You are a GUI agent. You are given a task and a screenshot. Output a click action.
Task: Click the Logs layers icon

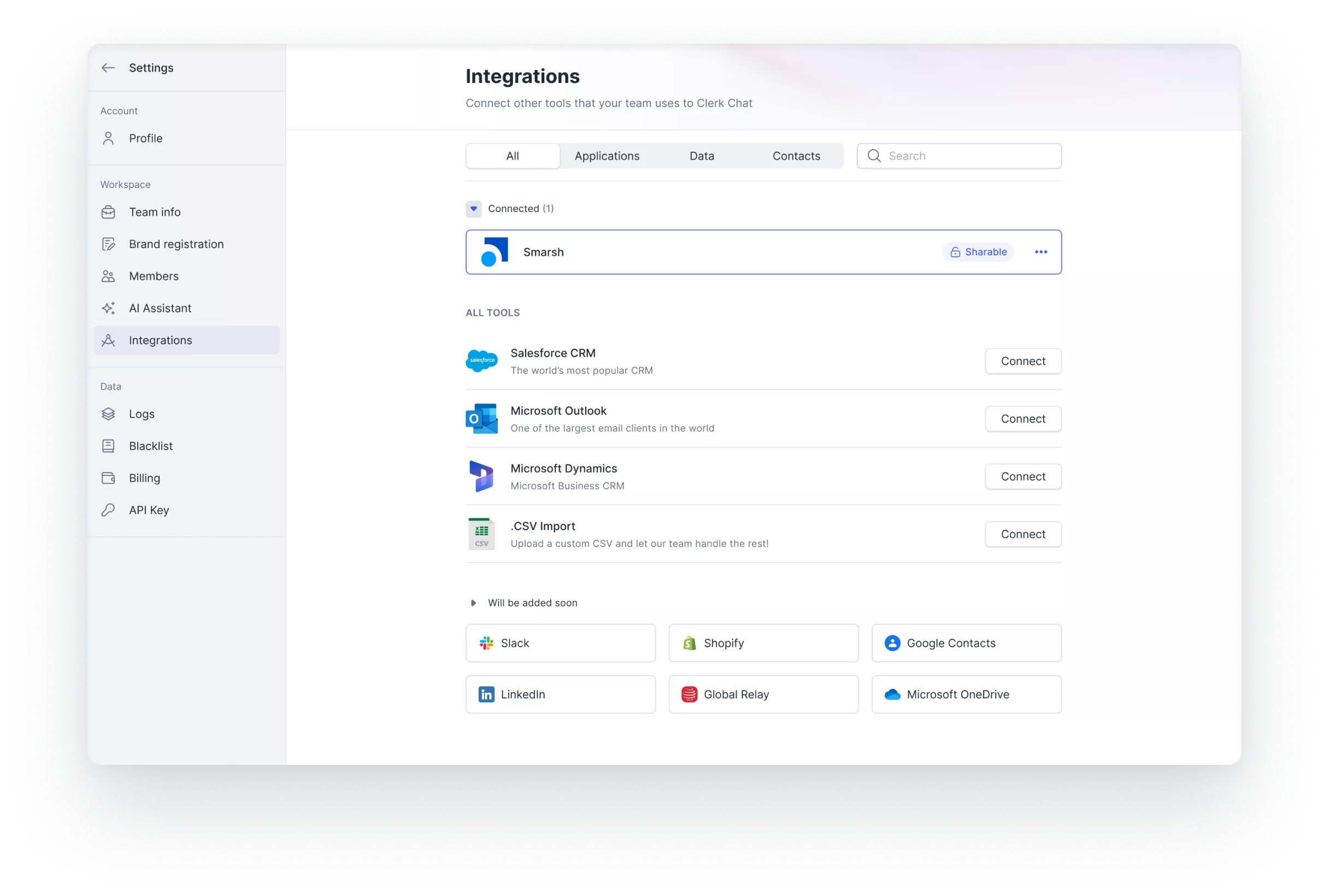(x=108, y=414)
